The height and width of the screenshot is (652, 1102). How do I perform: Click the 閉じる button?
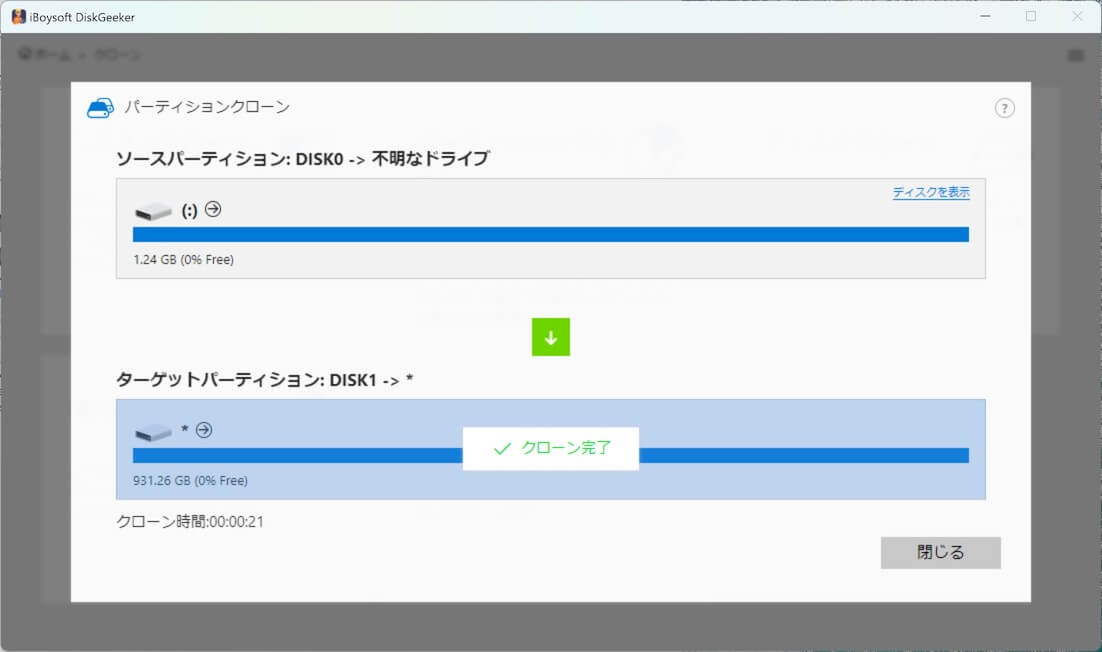(x=940, y=553)
